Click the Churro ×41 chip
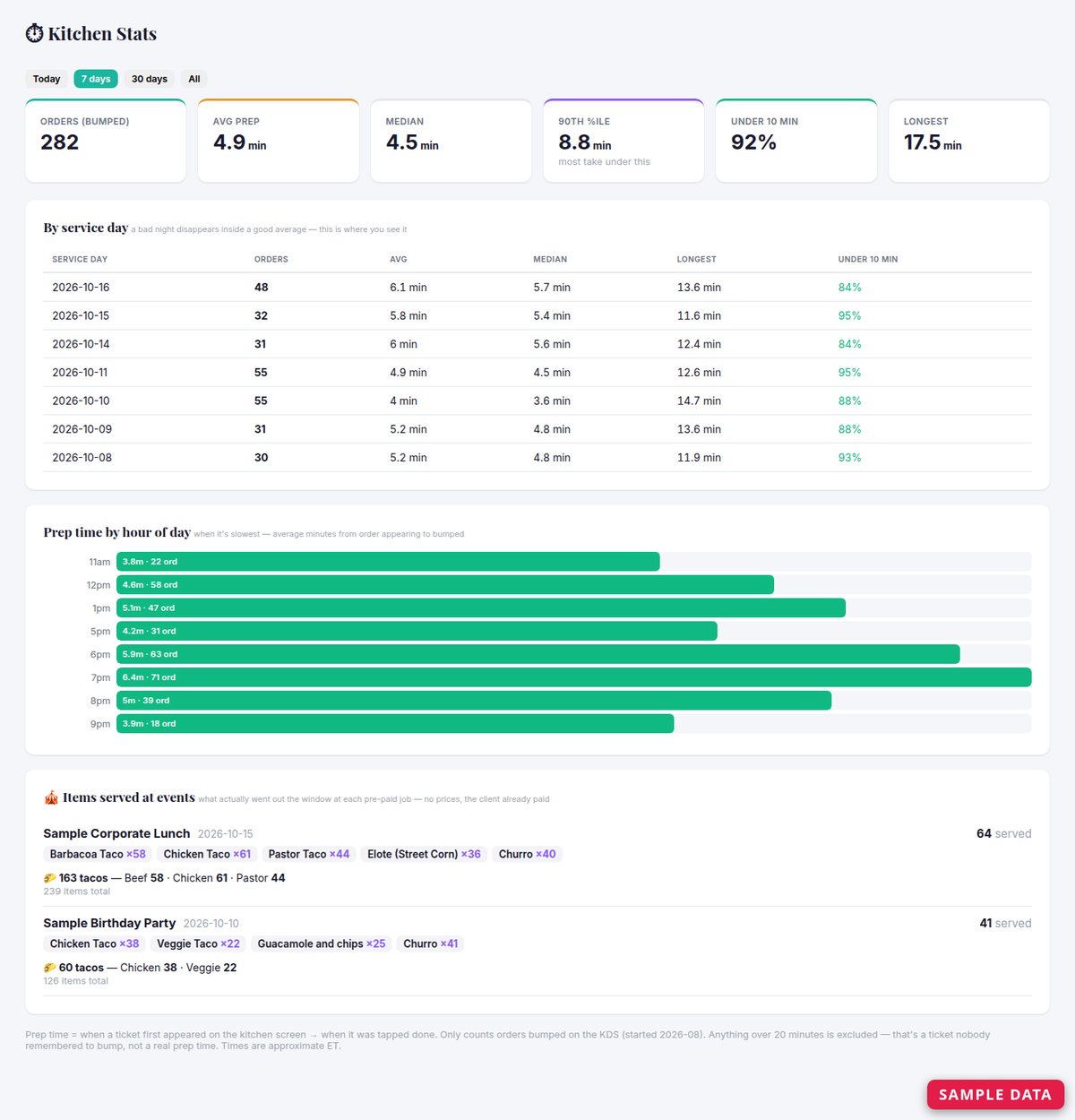 click(x=430, y=943)
